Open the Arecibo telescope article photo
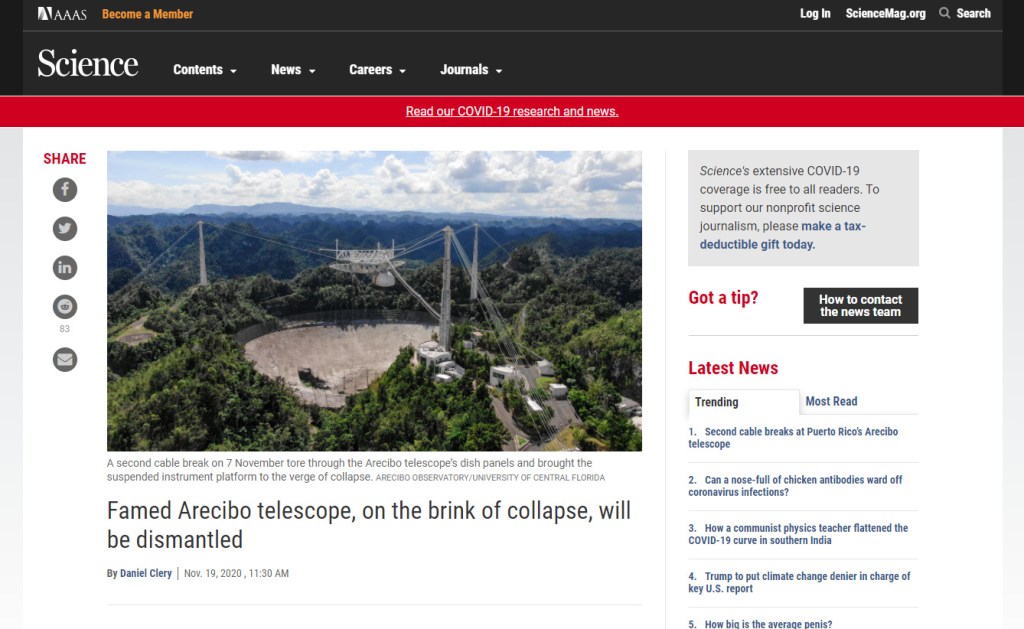Viewport: 1024px width, 629px height. 374,300
